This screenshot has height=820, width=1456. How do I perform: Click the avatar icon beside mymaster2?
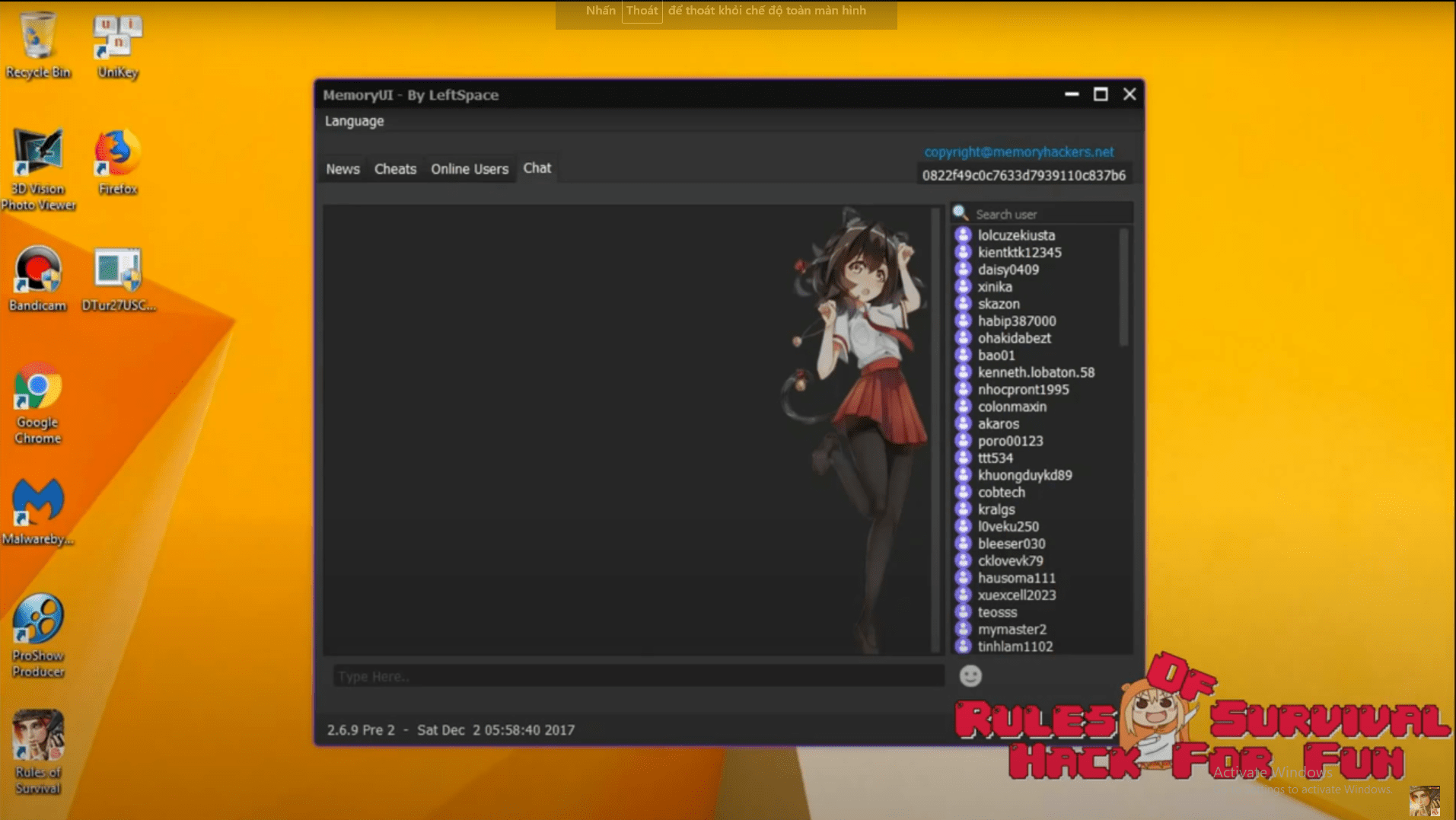(x=963, y=629)
